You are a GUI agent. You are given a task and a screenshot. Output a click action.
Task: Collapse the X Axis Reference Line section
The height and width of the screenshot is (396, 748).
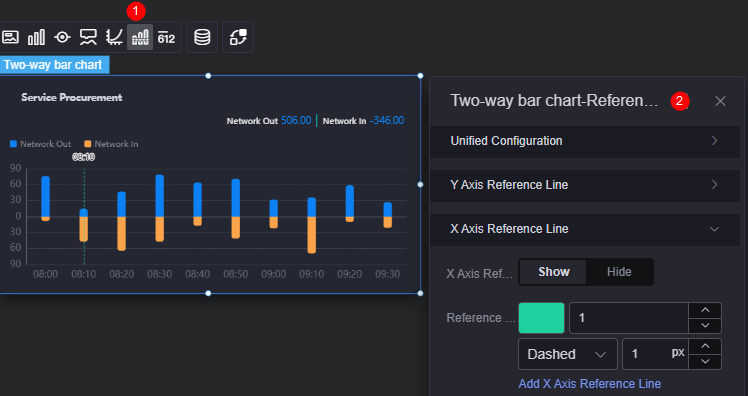click(585, 229)
